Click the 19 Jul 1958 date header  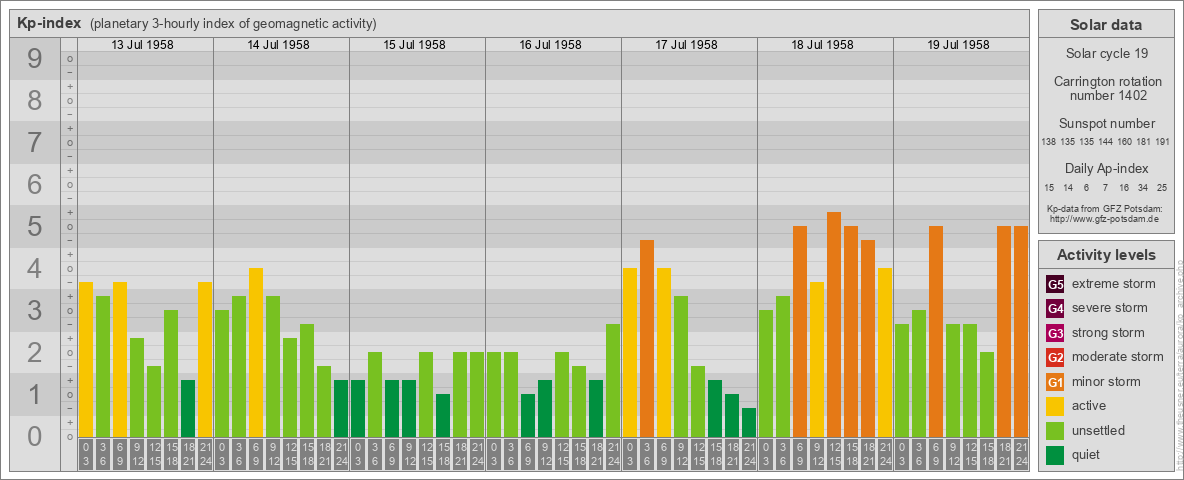tap(958, 45)
